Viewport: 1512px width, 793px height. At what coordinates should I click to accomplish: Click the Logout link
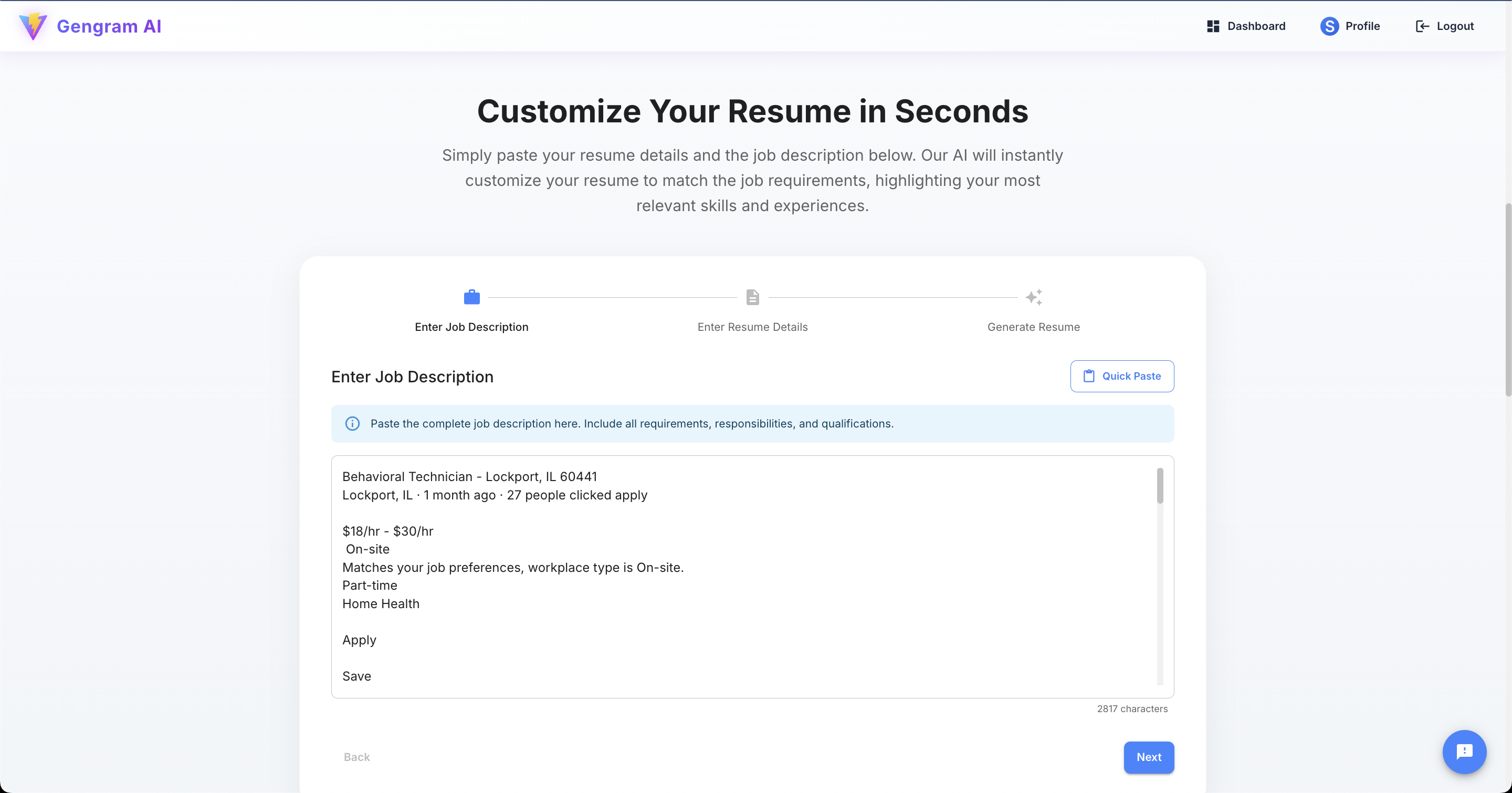1454,26
